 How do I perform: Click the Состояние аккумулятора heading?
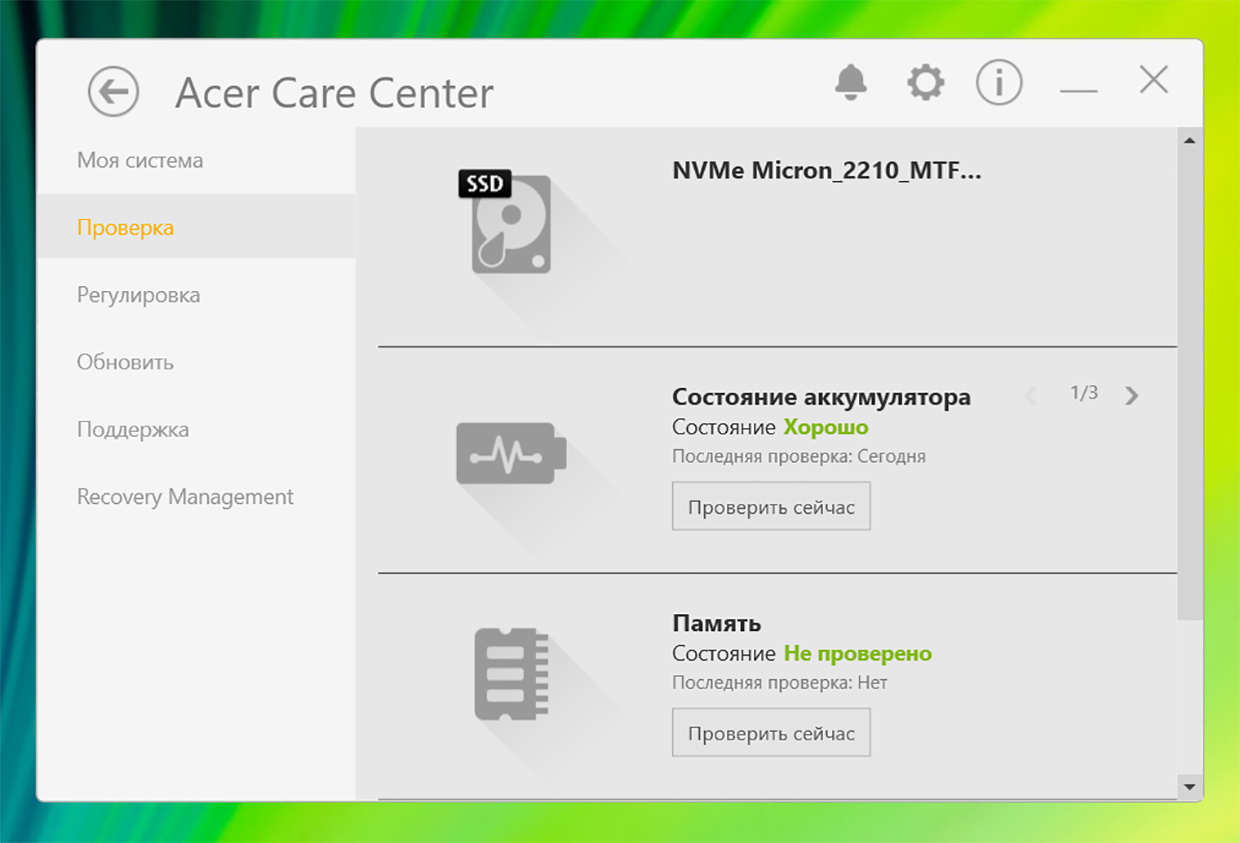tap(821, 397)
